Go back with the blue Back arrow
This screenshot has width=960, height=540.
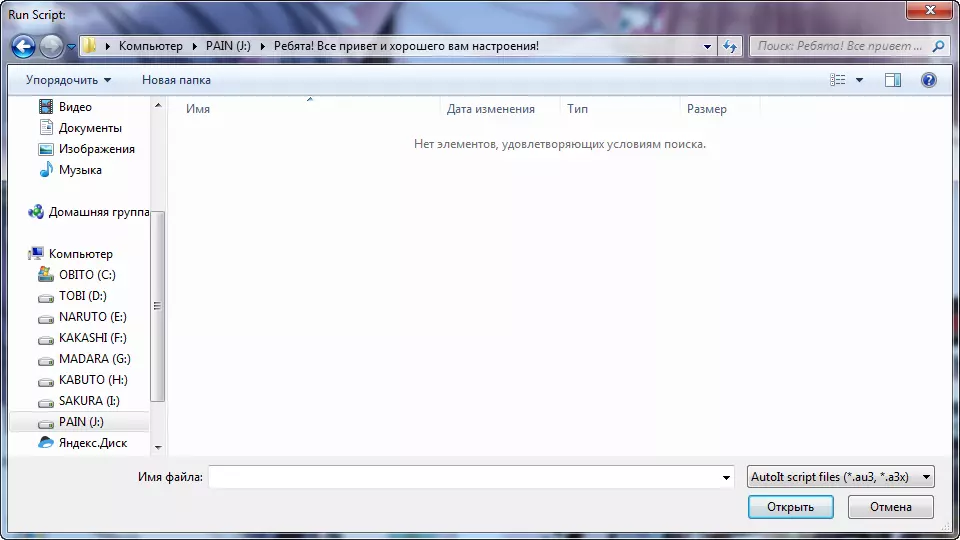click(23, 47)
